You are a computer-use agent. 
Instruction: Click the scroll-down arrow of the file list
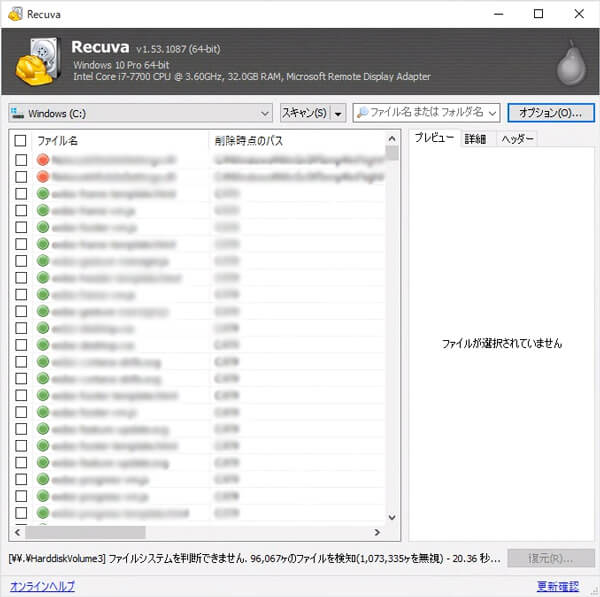click(392, 517)
